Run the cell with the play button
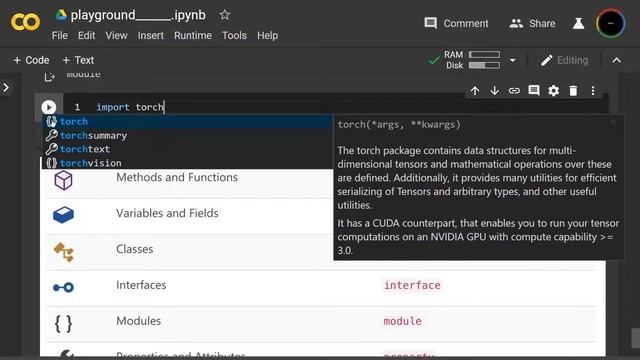The height and width of the screenshot is (360, 640). (x=49, y=107)
